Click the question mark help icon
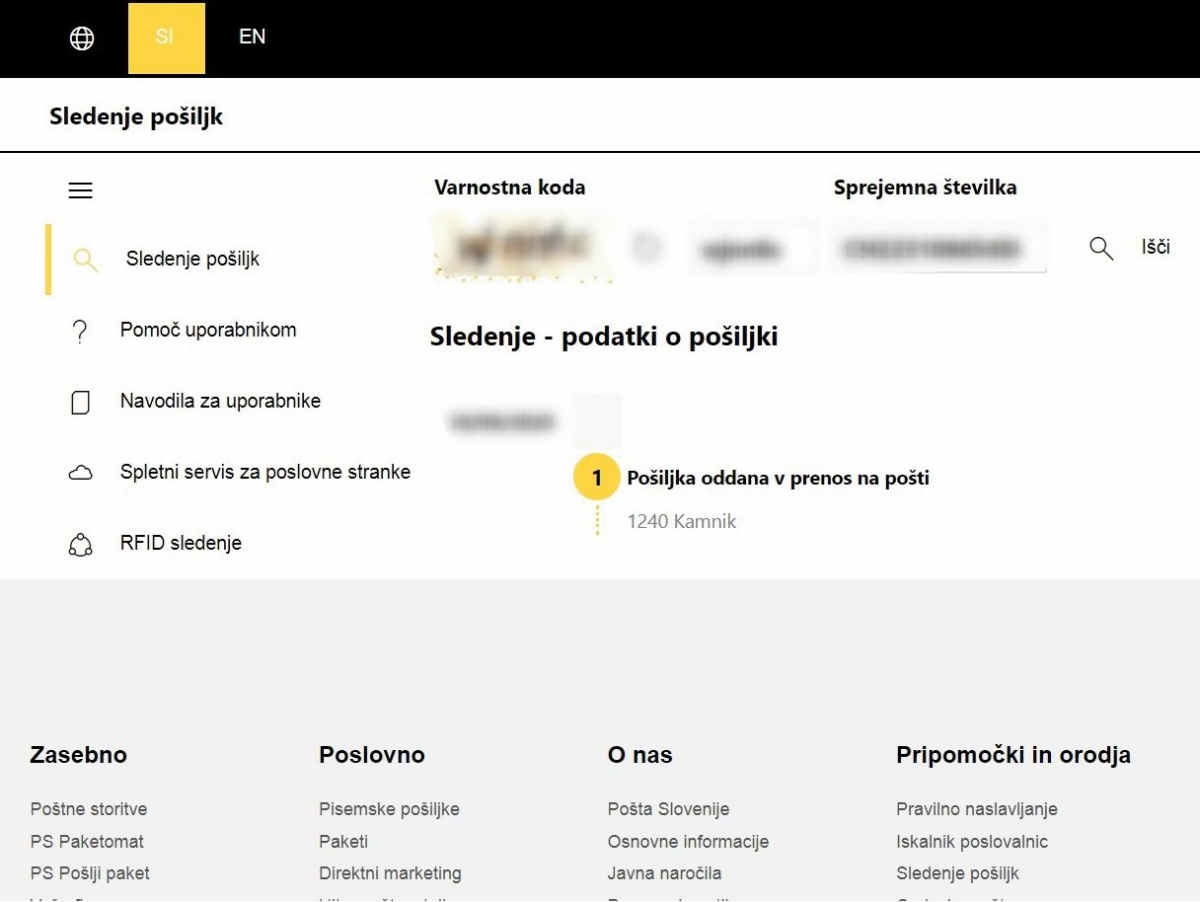The width and height of the screenshot is (1200, 902). [81, 332]
